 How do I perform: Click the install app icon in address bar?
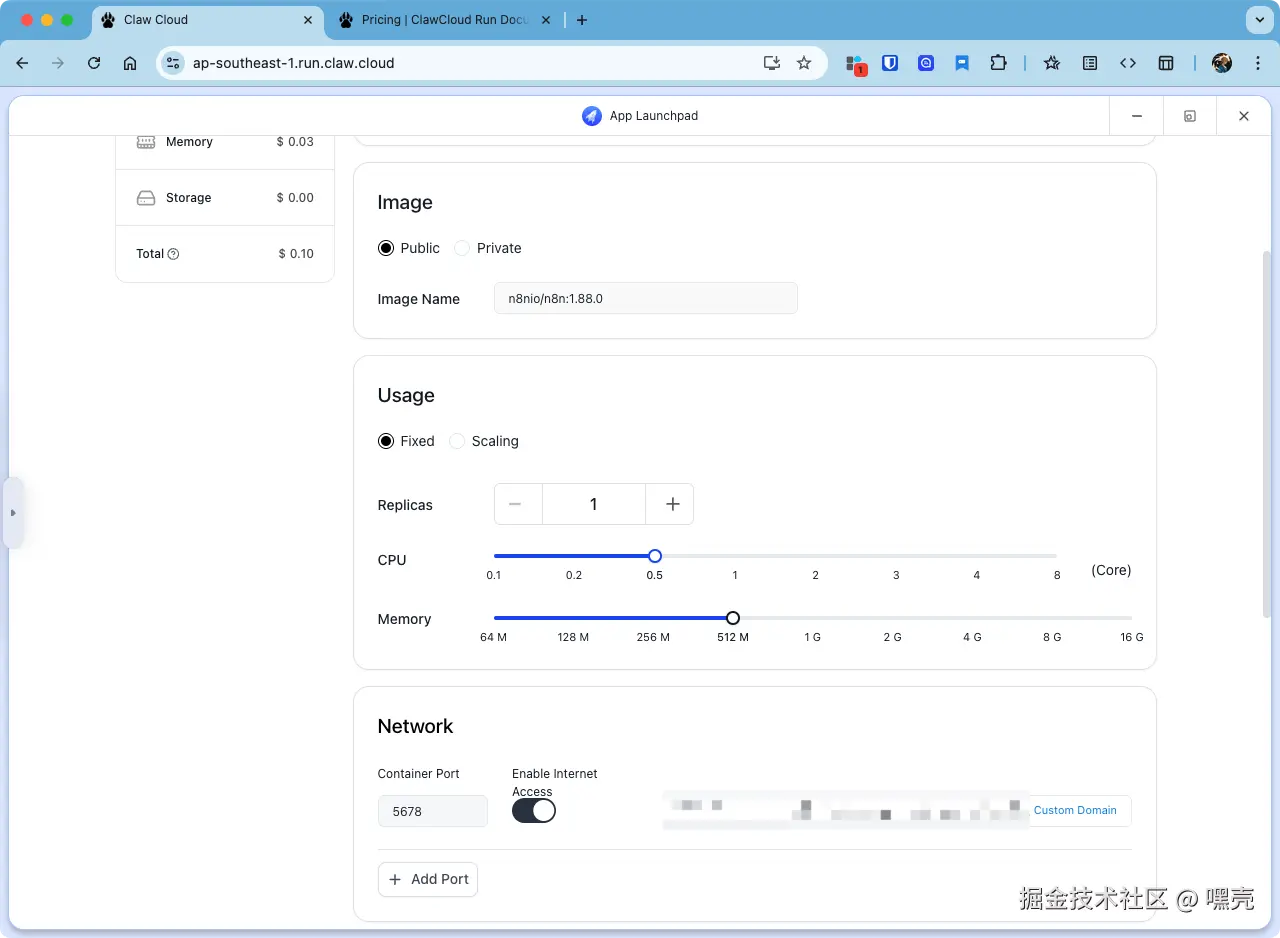[x=772, y=63]
